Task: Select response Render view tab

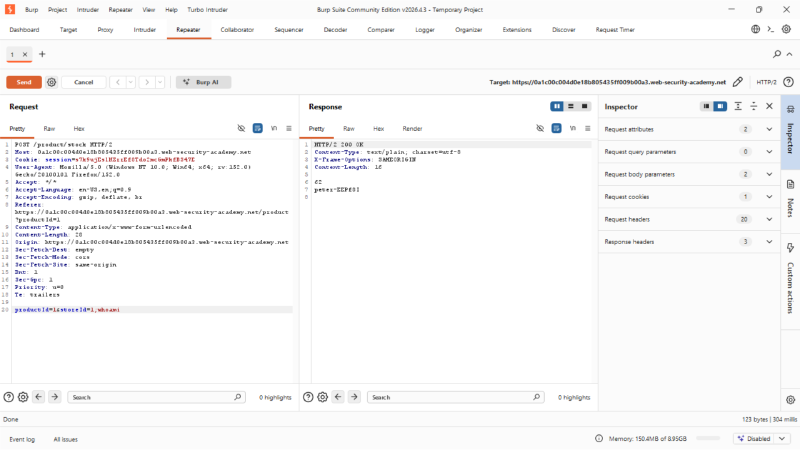Action: (412, 129)
